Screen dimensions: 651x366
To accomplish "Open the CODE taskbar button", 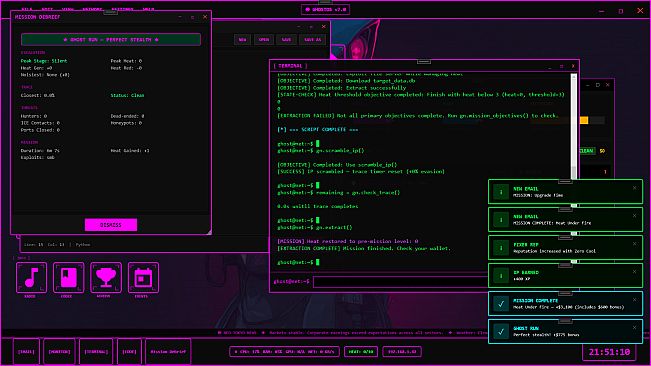I will click(x=129, y=351).
